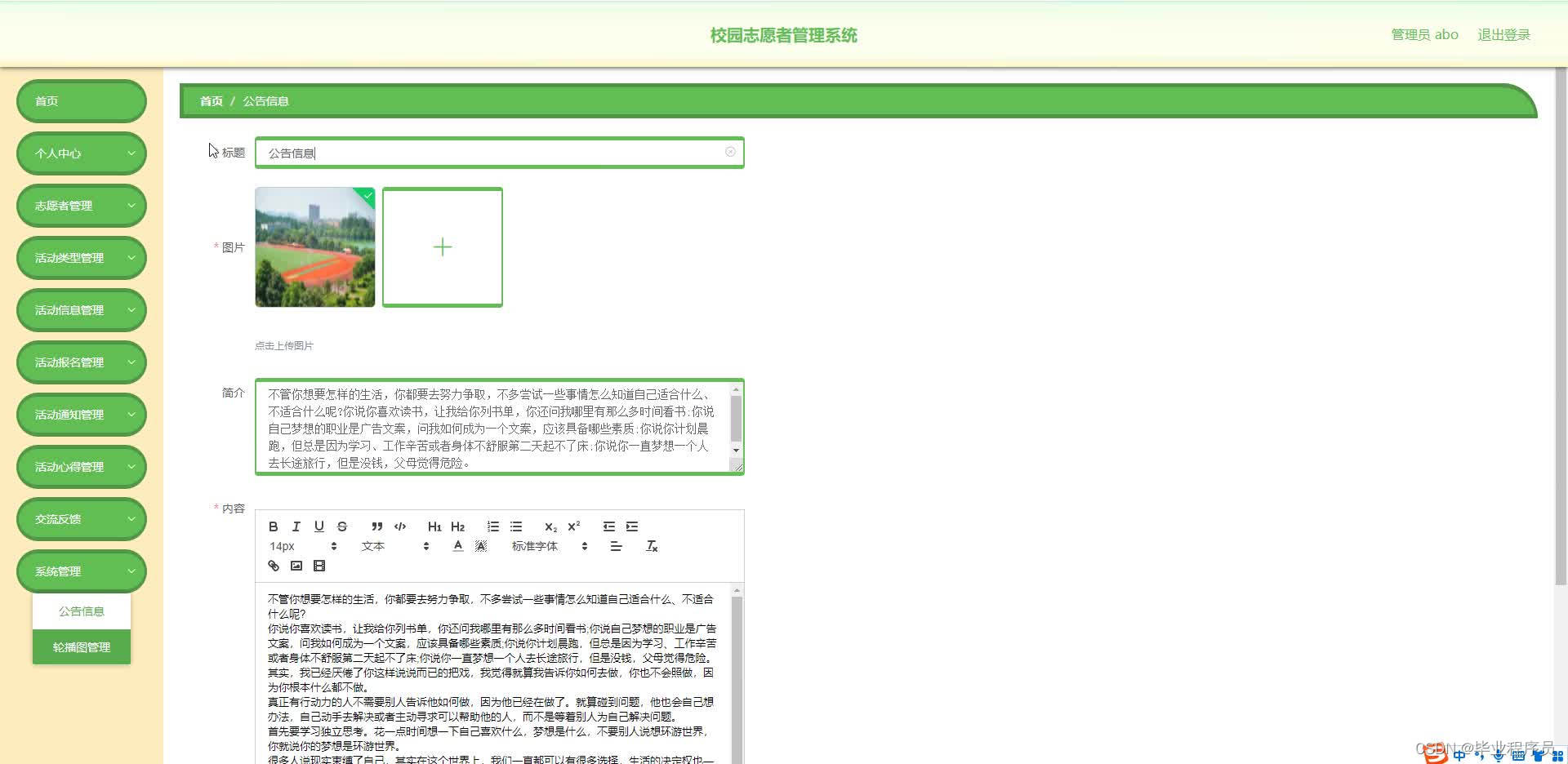Expand the 志愿者管理 sidebar menu
The height and width of the screenshot is (764, 1568).
(82, 206)
